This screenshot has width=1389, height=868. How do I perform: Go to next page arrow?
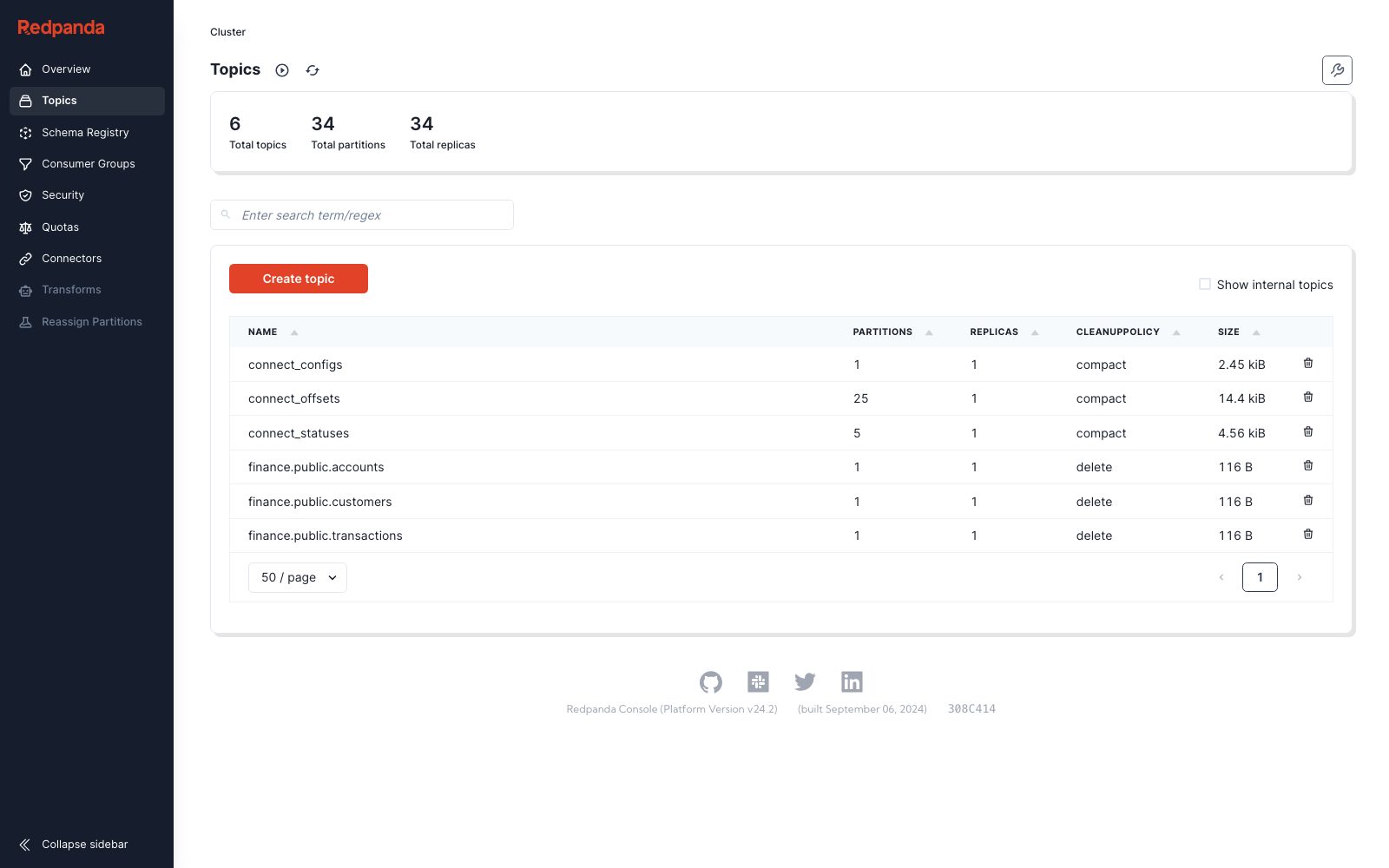[x=1300, y=577]
